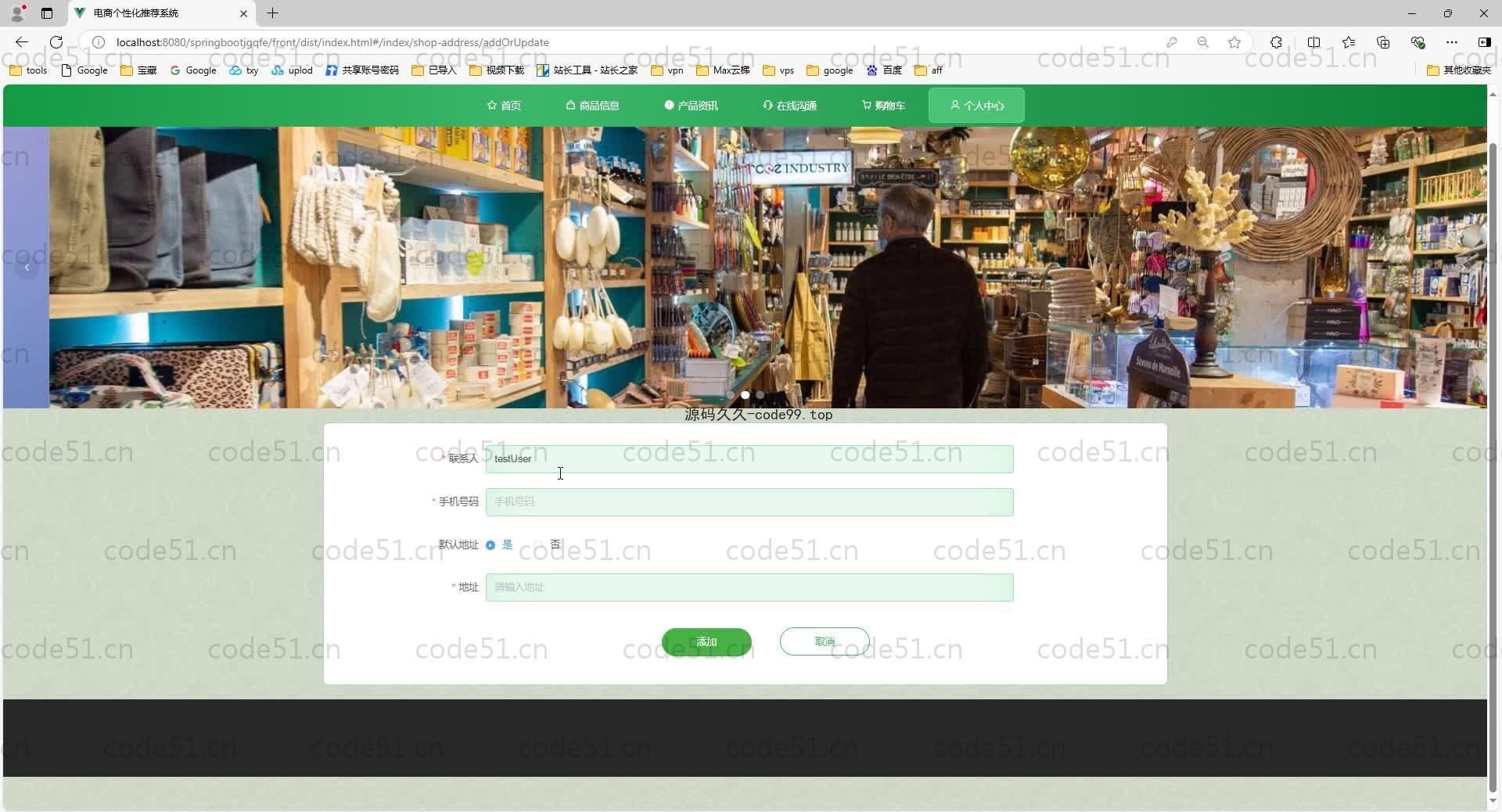Open the collections icon
This screenshot has width=1502, height=812.
tap(1383, 42)
